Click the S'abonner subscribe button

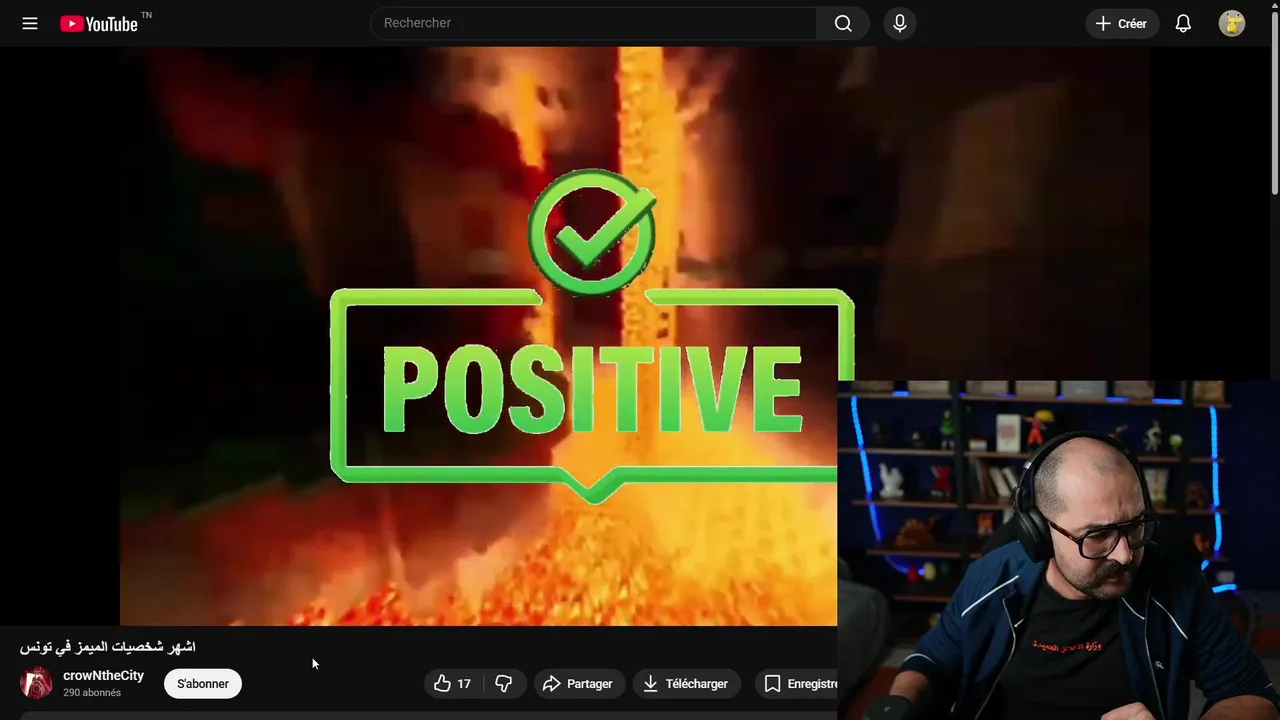tap(203, 684)
